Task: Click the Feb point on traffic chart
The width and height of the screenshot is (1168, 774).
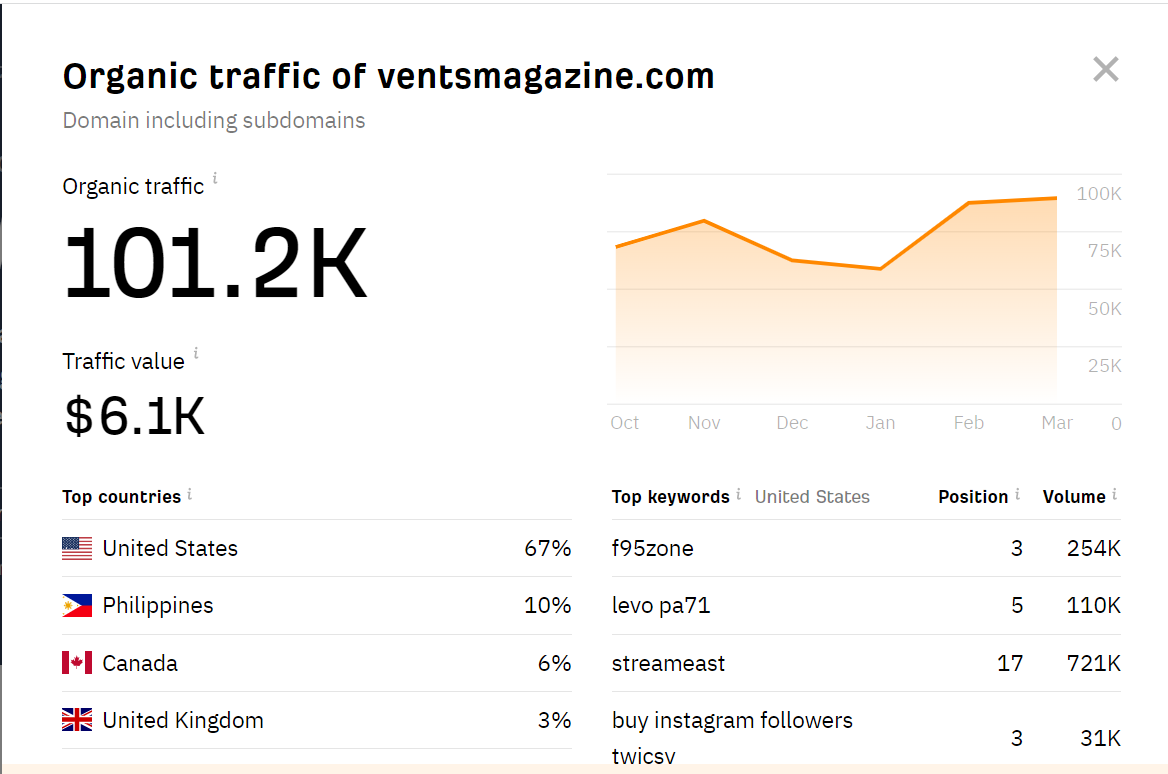Action: [x=968, y=203]
